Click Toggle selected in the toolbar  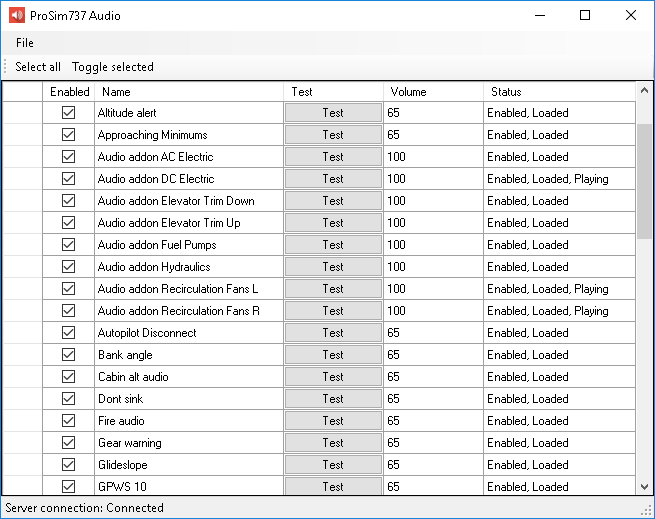[x=113, y=67]
